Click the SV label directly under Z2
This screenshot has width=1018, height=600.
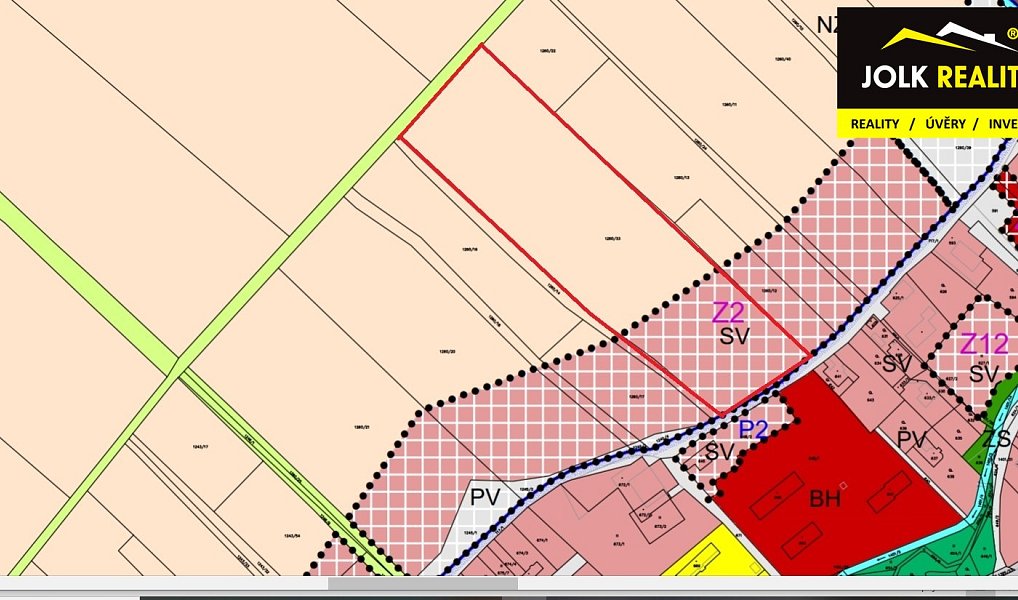pyautogui.click(x=735, y=336)
